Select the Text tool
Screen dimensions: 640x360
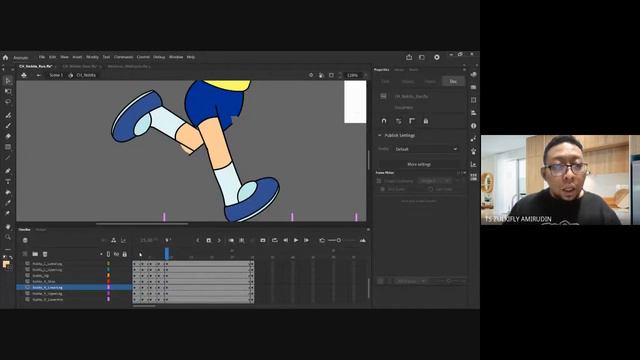tap(8, 182)
